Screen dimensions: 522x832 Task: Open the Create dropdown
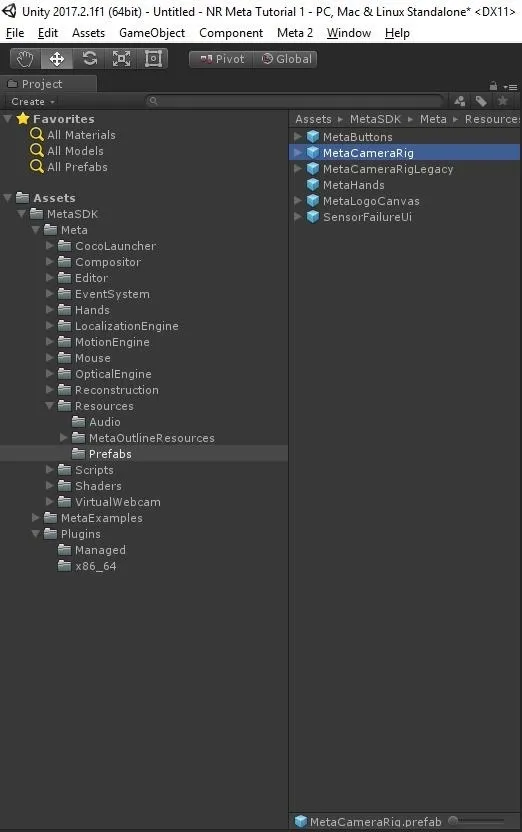pos(33,101)
